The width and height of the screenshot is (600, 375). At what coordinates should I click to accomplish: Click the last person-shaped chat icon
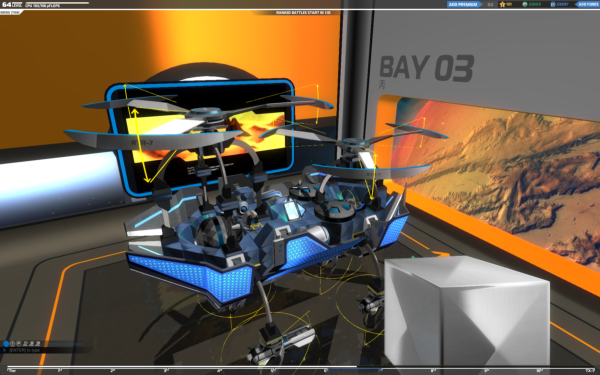point(38,344)
